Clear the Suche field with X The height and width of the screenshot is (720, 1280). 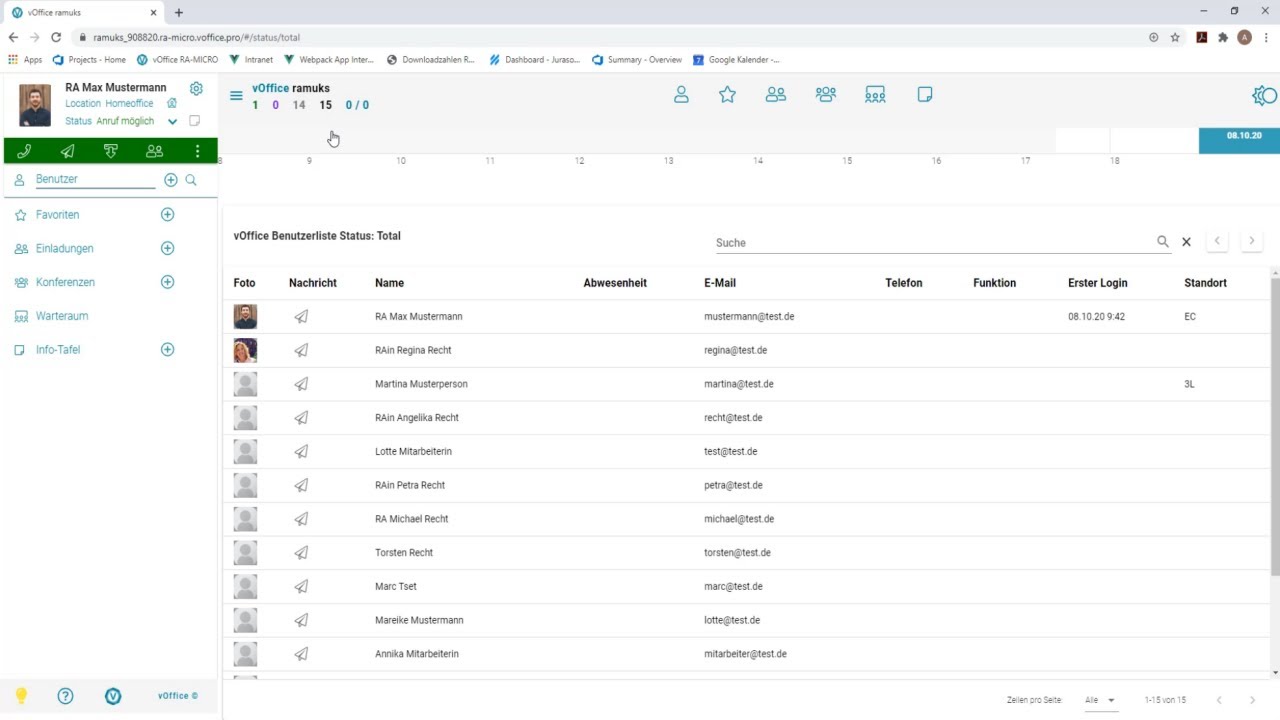tap(1186, 242)
